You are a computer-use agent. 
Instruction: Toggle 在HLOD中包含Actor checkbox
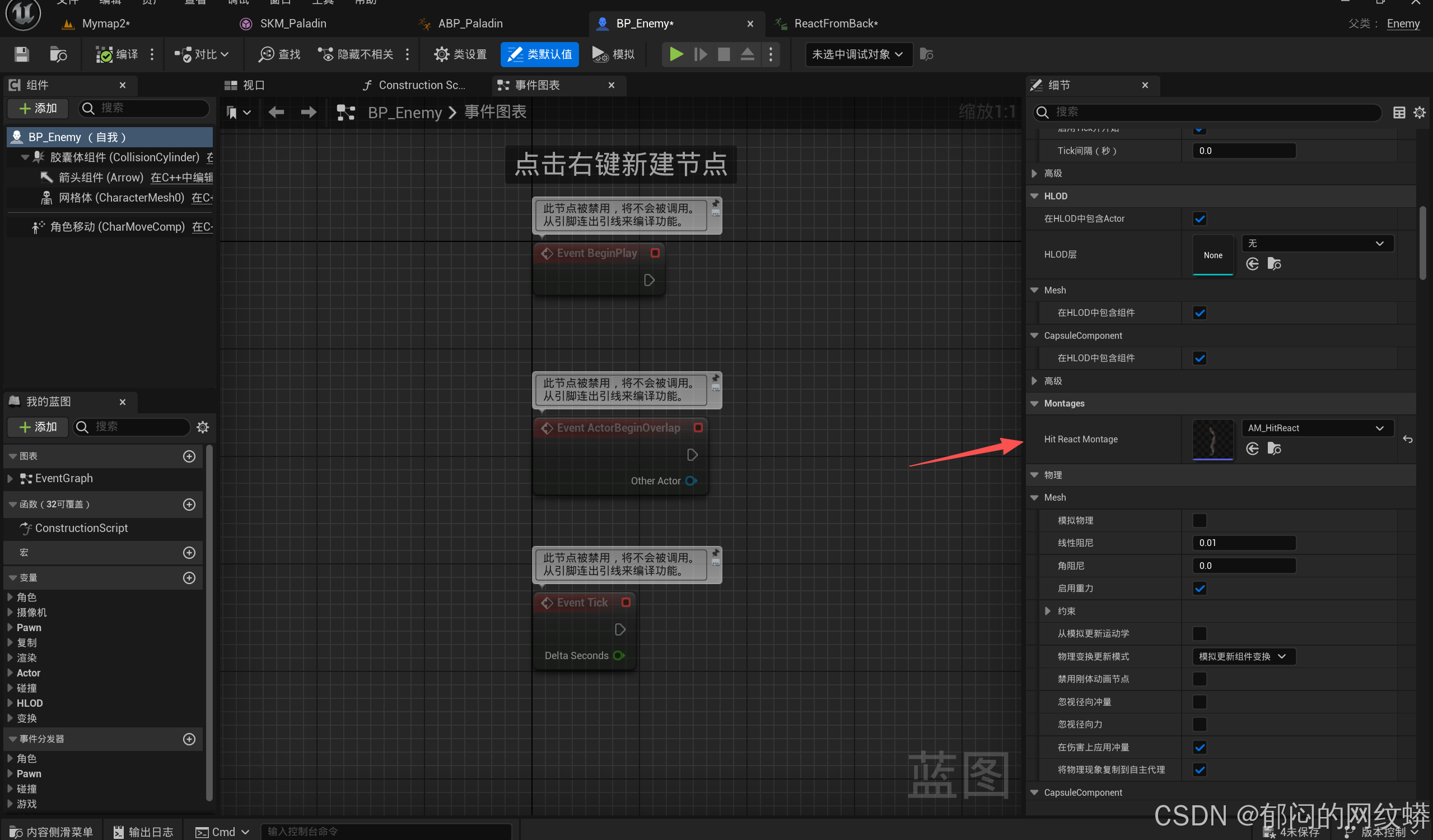point(1199,218)
